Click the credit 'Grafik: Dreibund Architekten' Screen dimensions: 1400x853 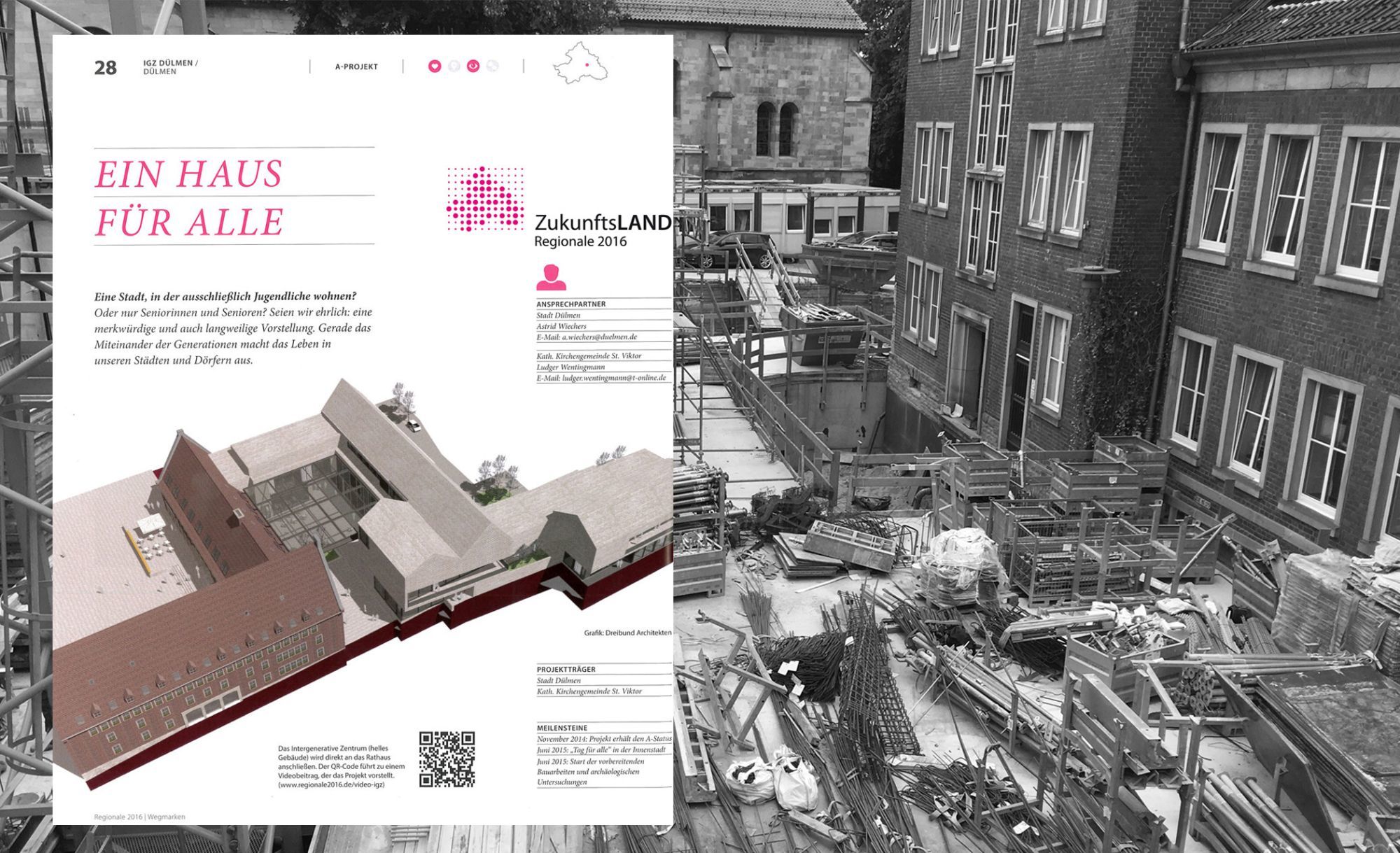pos(628,633)
